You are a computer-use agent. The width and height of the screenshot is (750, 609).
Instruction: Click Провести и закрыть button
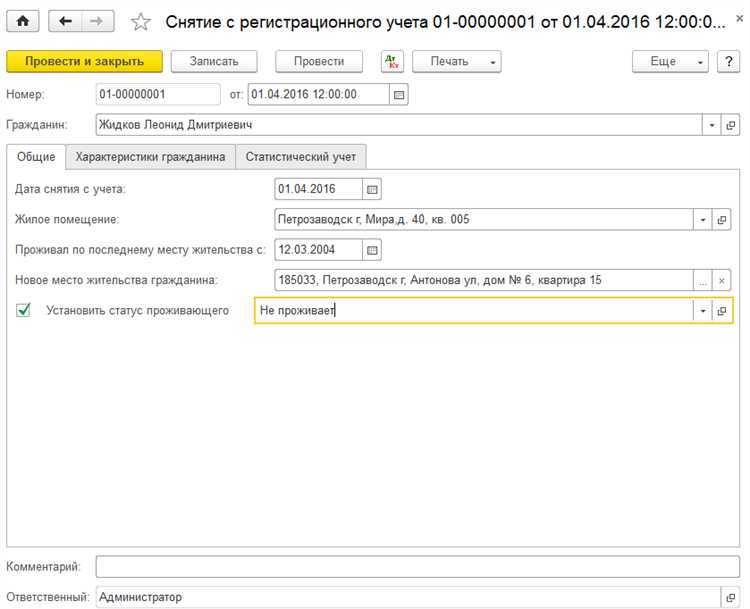click(x=85, y=62)
